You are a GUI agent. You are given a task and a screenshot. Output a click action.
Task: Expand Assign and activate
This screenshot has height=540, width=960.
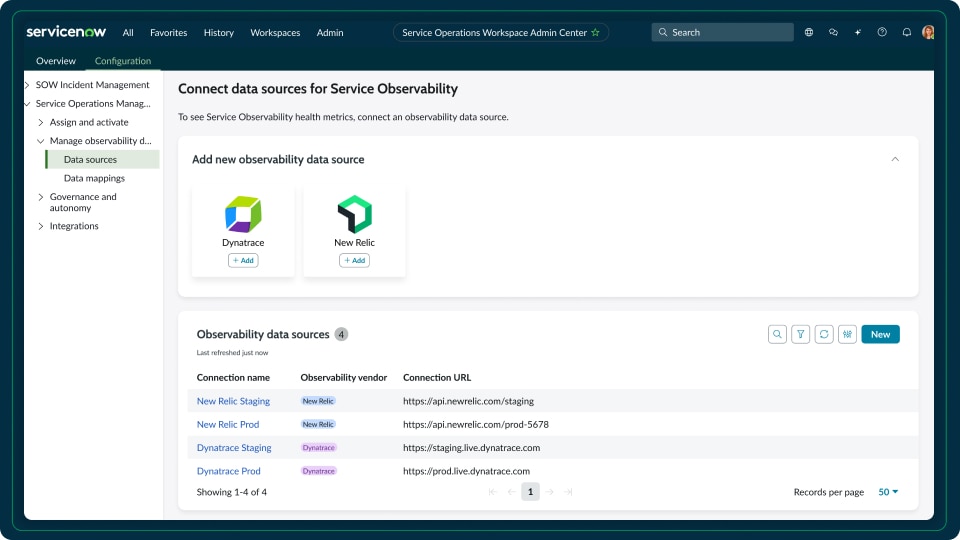(x=41, y=122)
